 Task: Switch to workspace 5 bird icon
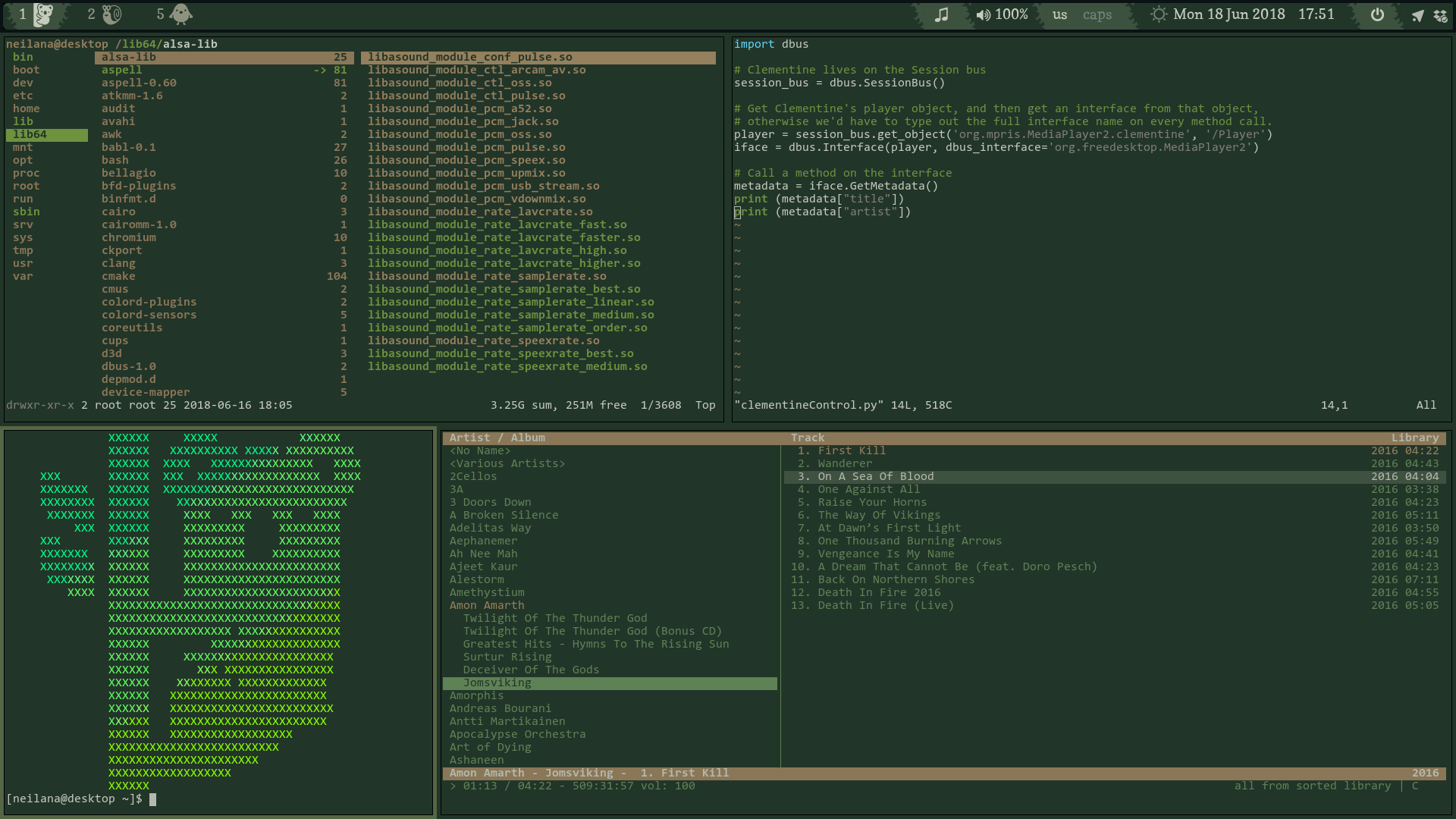(x=180, y=14)
